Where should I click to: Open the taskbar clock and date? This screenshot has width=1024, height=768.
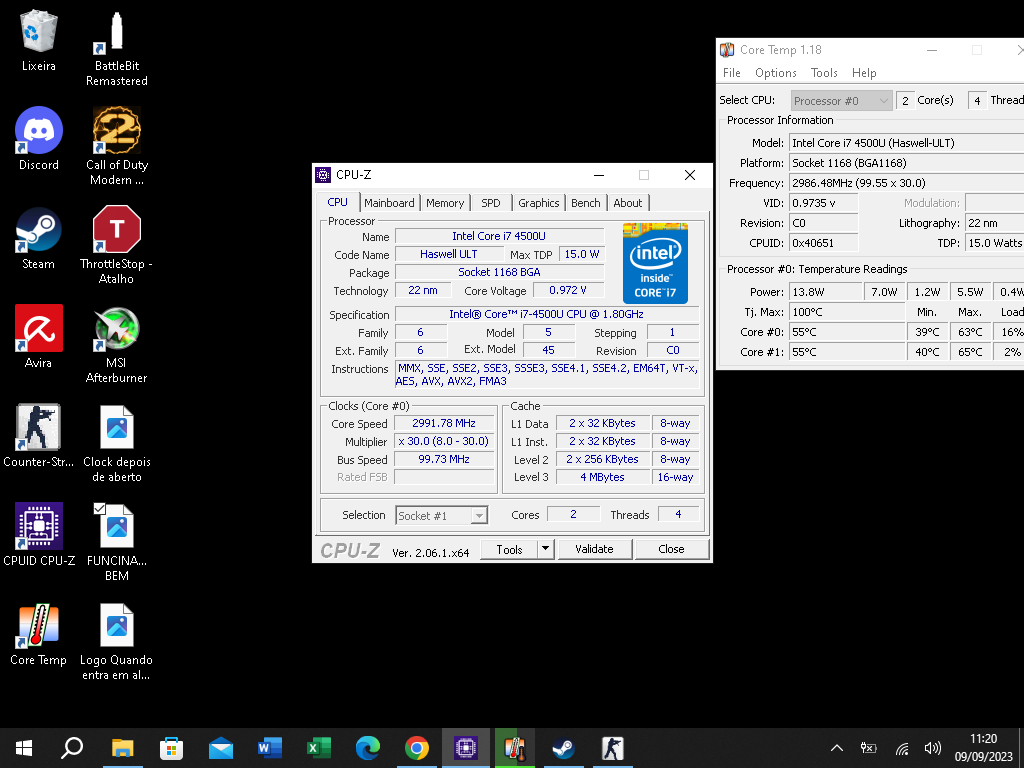(984, 748)
